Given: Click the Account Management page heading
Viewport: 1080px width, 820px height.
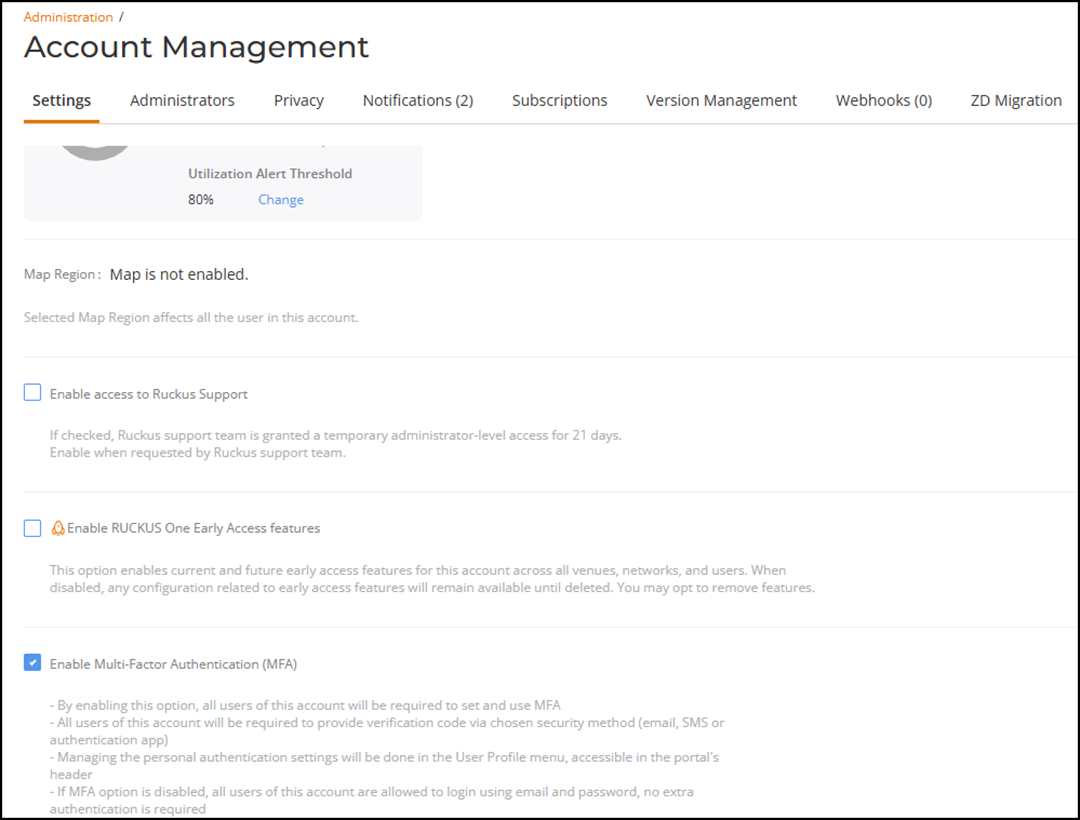Looking at the screenshot, I should click(x=196, y=47).
